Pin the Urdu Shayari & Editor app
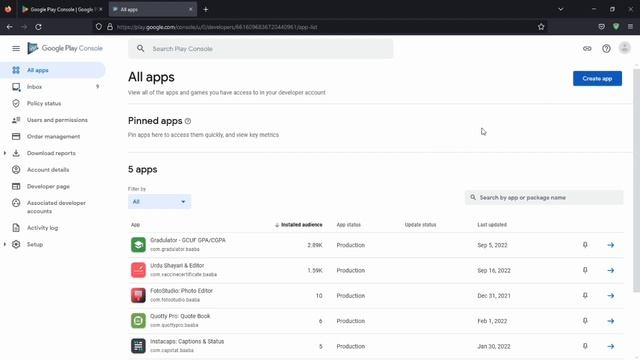This screenshot has height=360, width=640. tap(585, 270)
